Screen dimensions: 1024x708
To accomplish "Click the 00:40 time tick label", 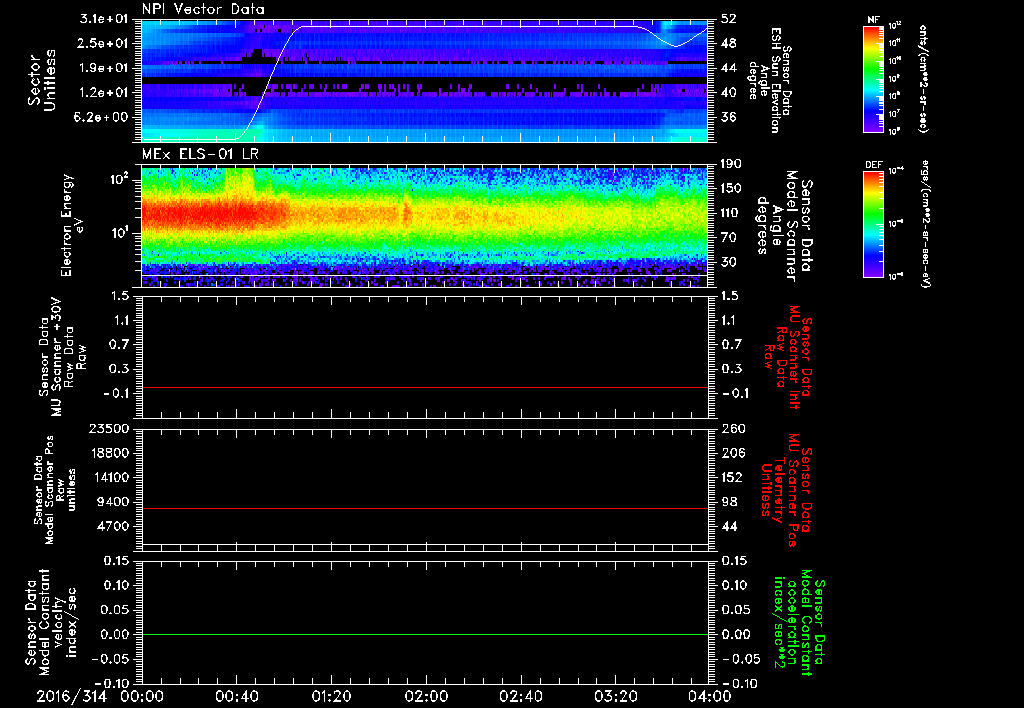I will click(236, 696).
